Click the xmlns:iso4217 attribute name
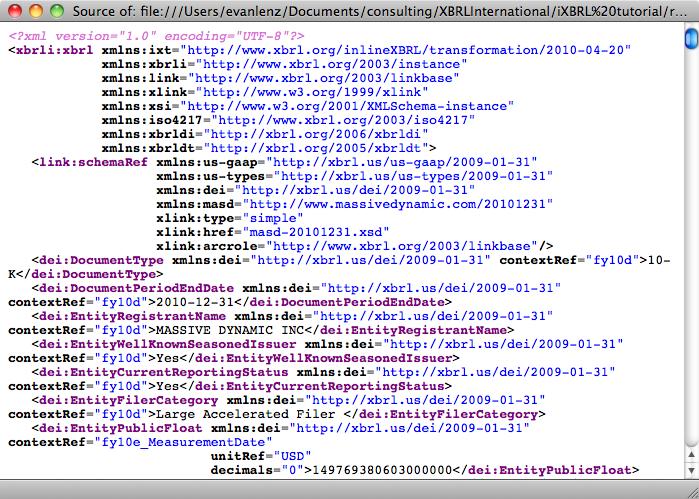Image resolution: width=699 pixels, height=499 pixels. 152,120
